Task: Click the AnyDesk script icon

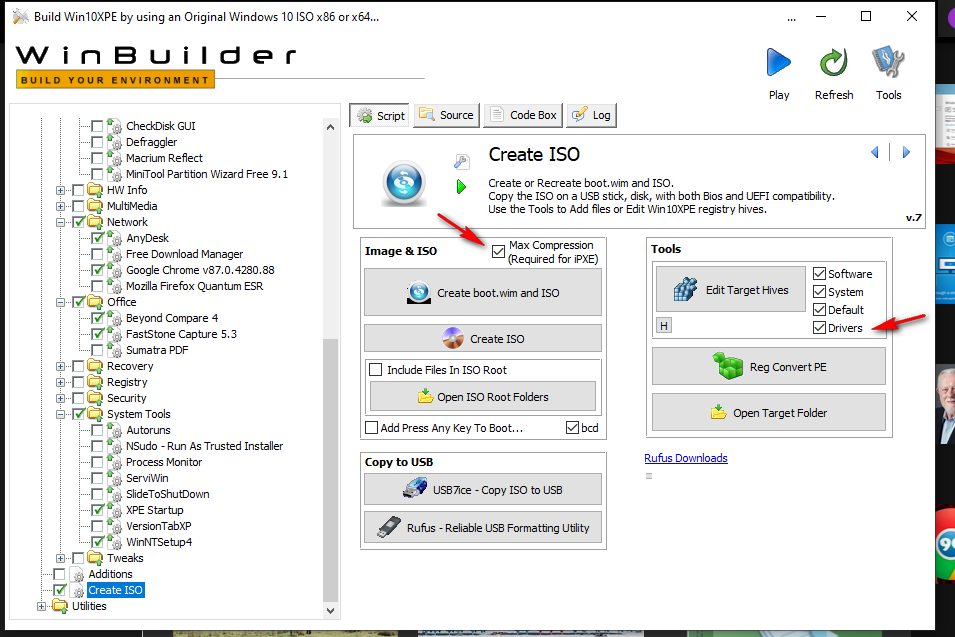Action: [x=115, y=238]
